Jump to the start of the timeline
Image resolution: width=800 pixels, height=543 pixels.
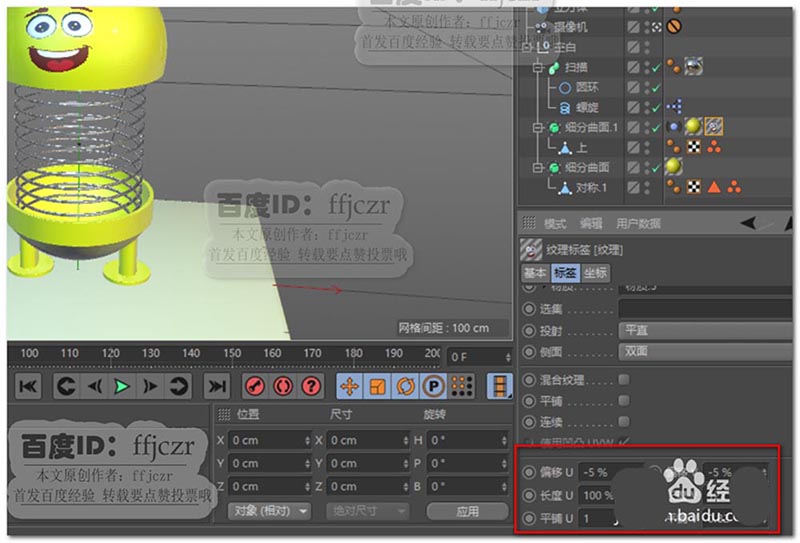pos(28,386)
